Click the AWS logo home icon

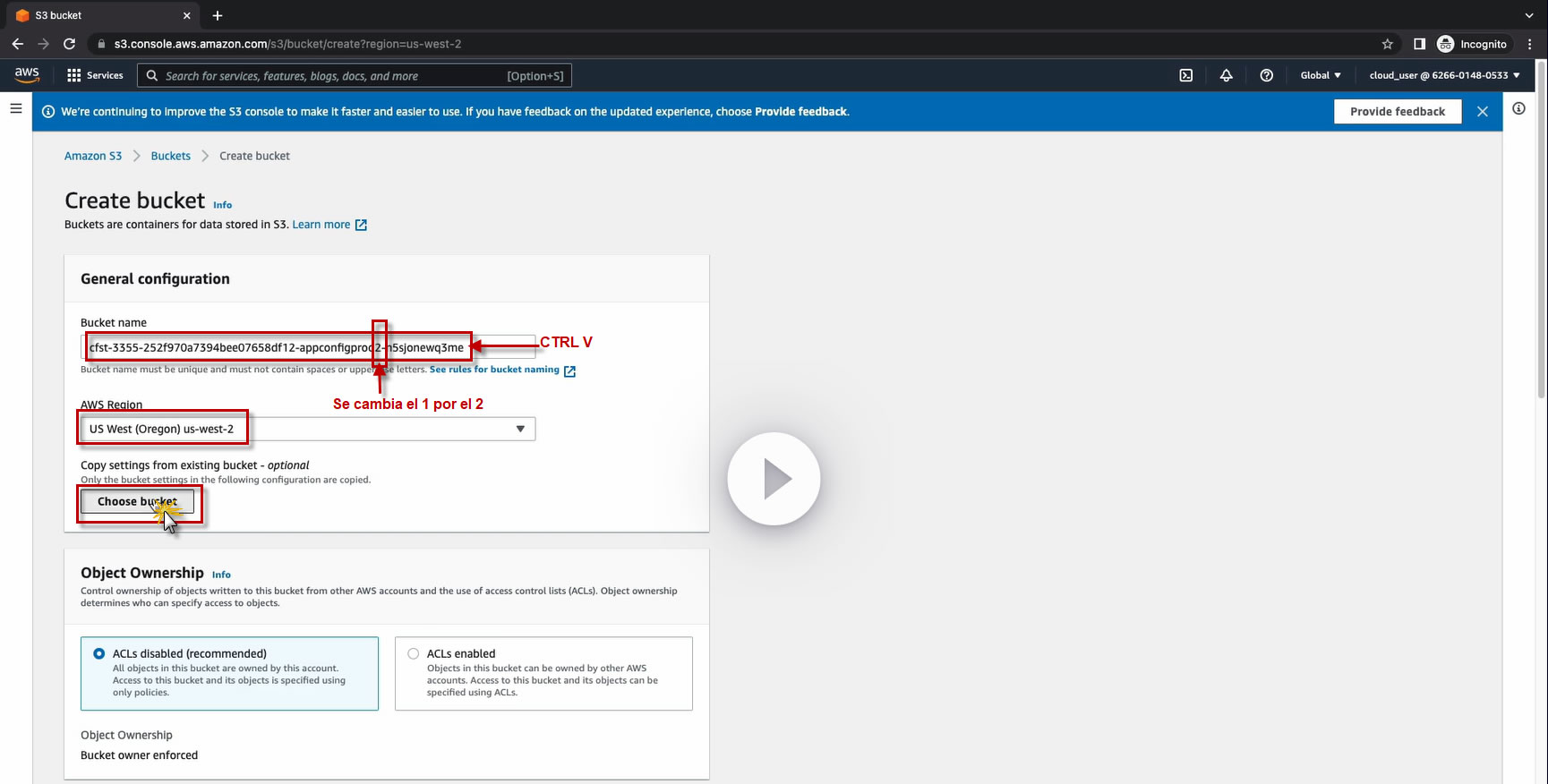pyautogui.click(x=27, y=75)
